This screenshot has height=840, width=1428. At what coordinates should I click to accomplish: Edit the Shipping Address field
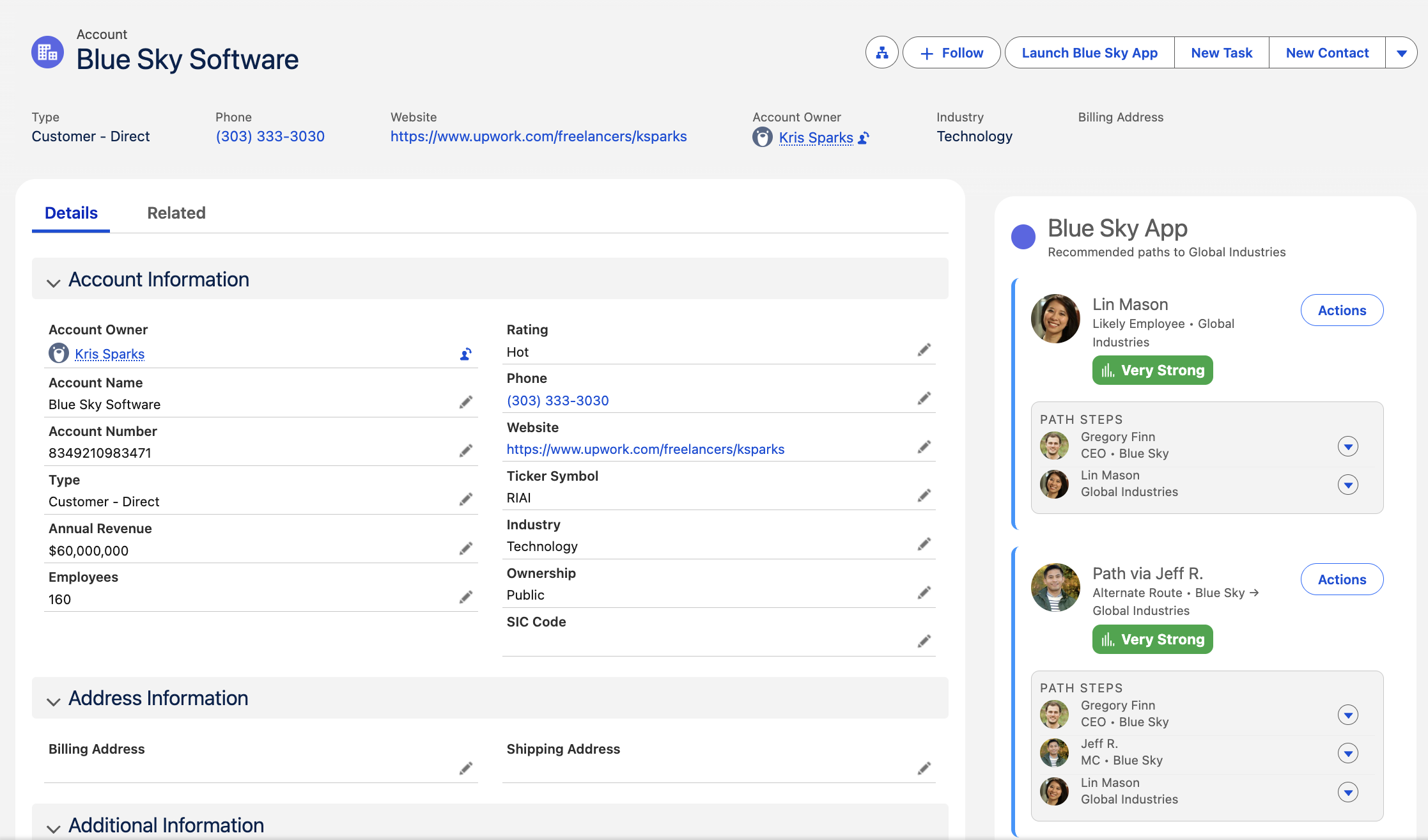(924, 768)
